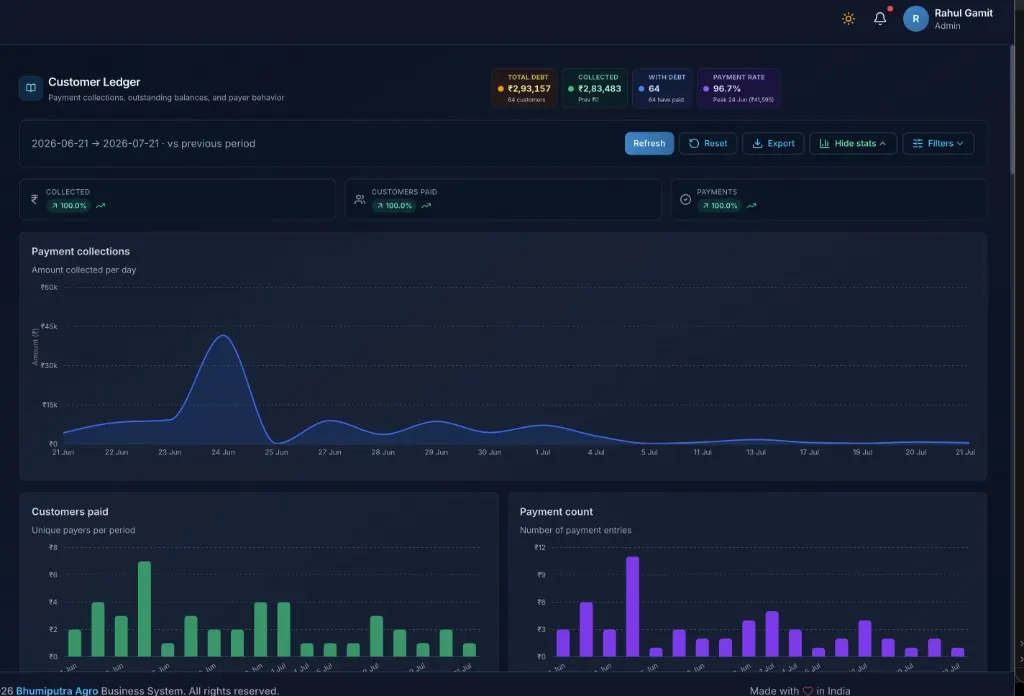The image size is (1024, 696).
Task: Click the trend arrow beside Collected percentage
Action: pos(101,206)
